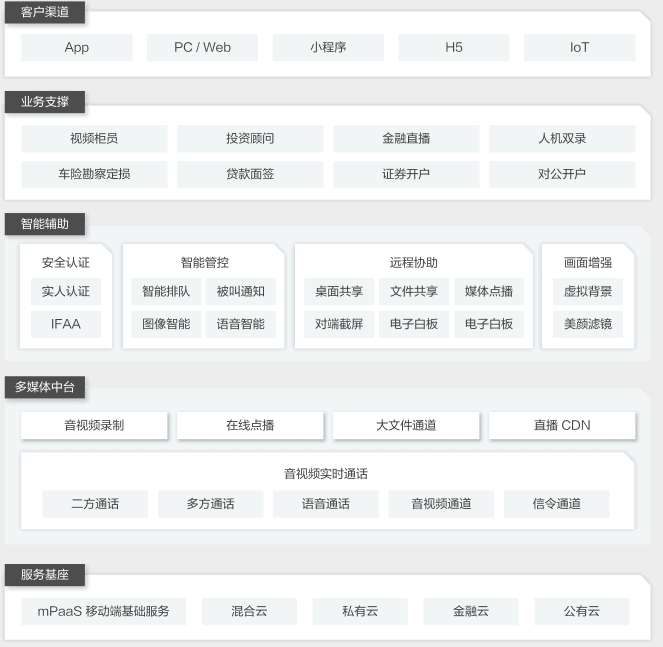Select the mPaaS 移动端基础服务 box

[104, 611]
